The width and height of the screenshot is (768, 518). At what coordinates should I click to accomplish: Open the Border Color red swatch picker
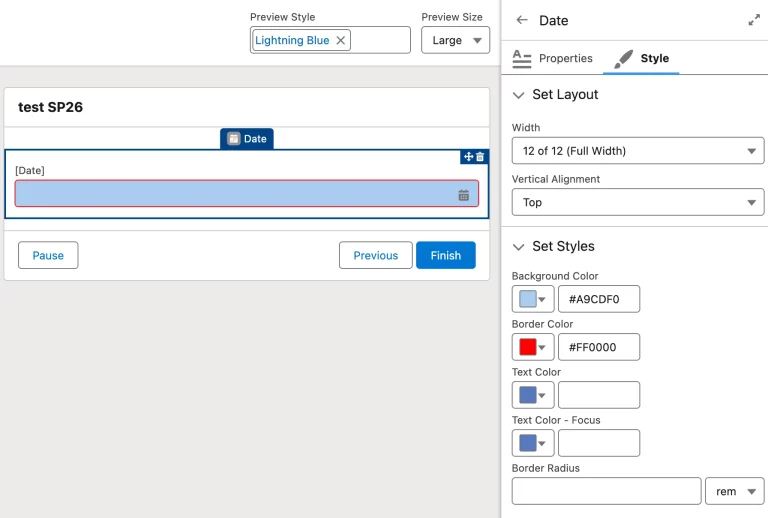pos(534,347)
